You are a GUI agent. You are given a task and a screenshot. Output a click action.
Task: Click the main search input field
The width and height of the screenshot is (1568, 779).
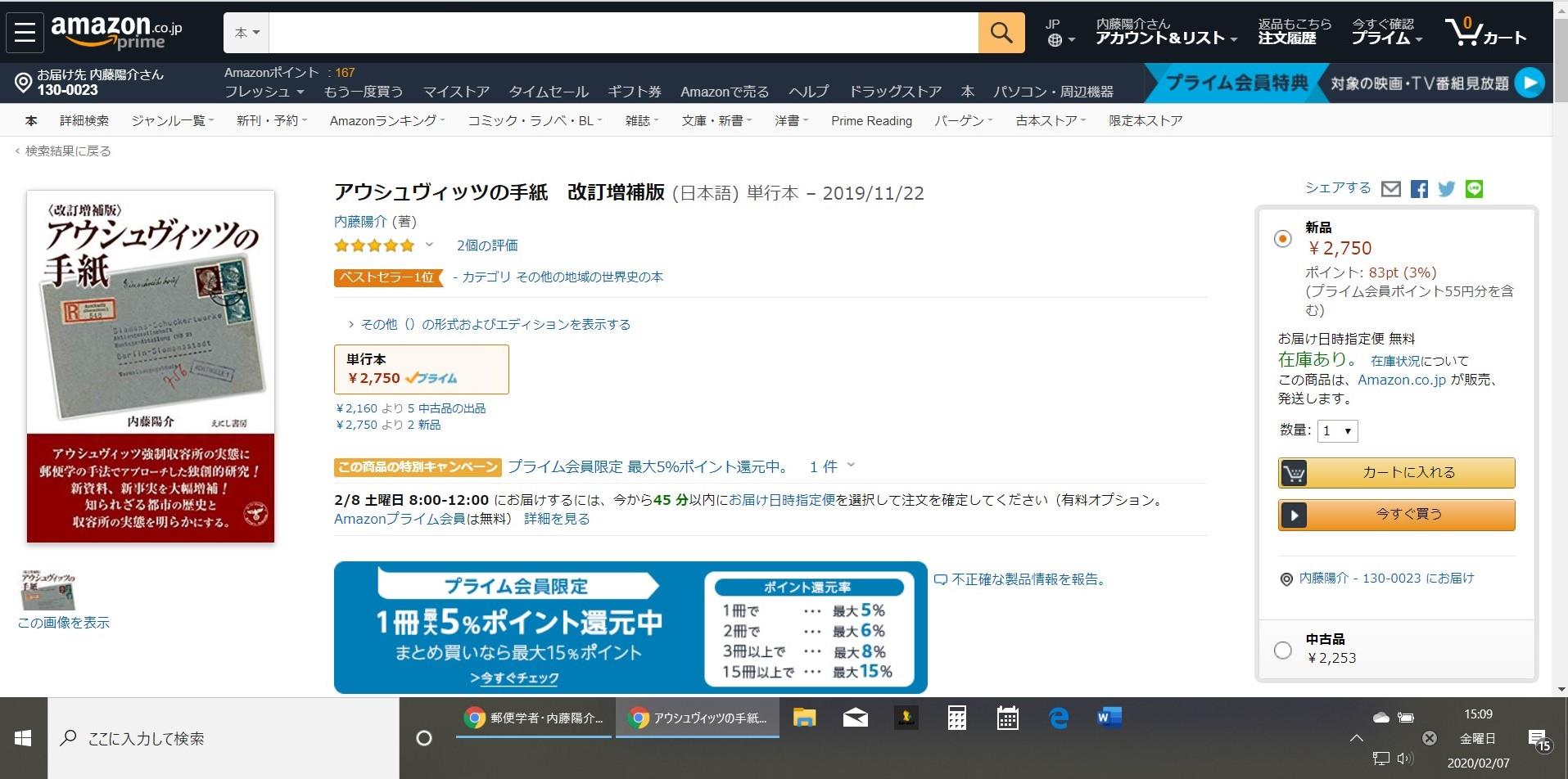[623, 33]
